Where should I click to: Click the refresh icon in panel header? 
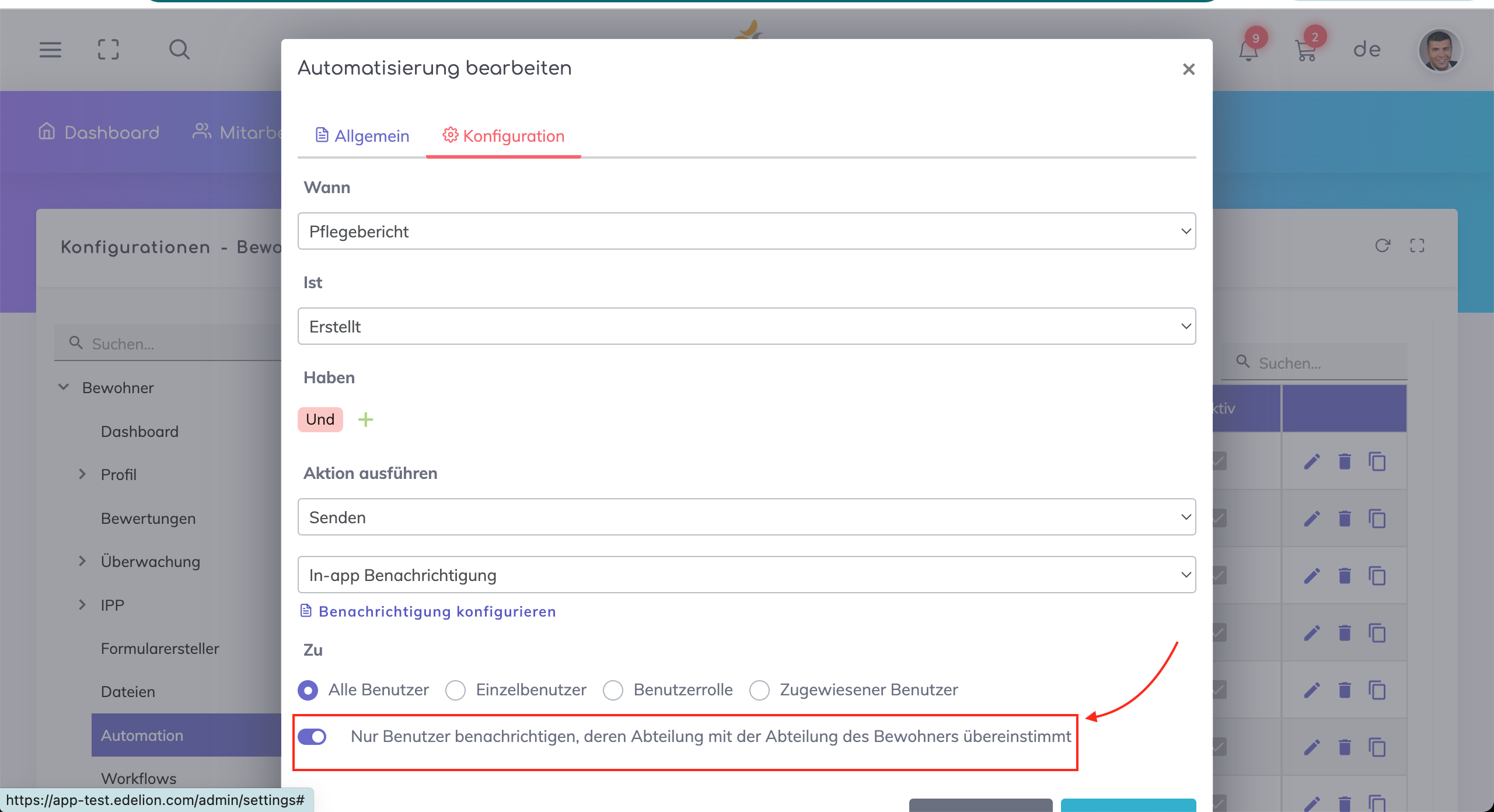1382,246
